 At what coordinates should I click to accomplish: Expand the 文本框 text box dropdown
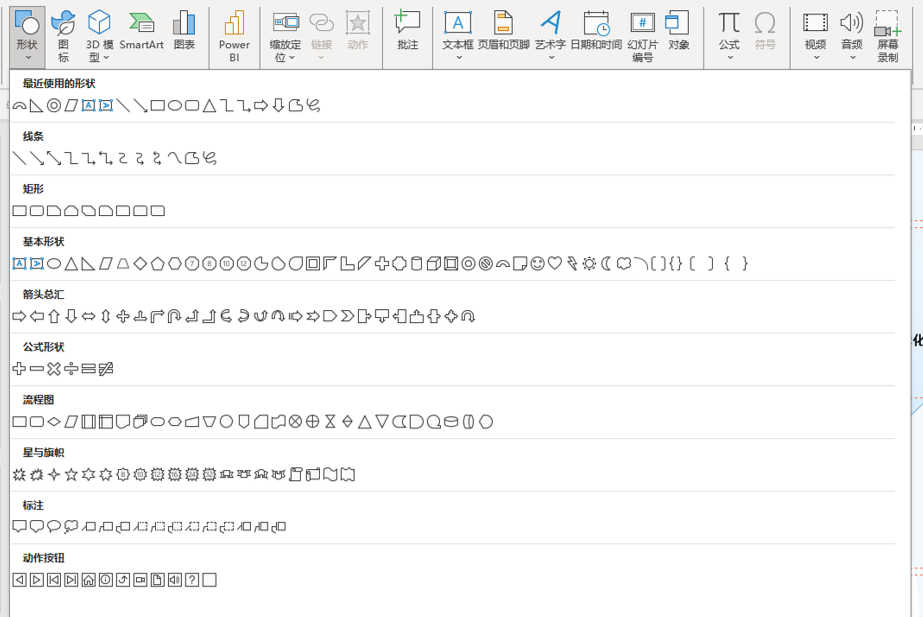pyautogui.click(x=458, y=37)
